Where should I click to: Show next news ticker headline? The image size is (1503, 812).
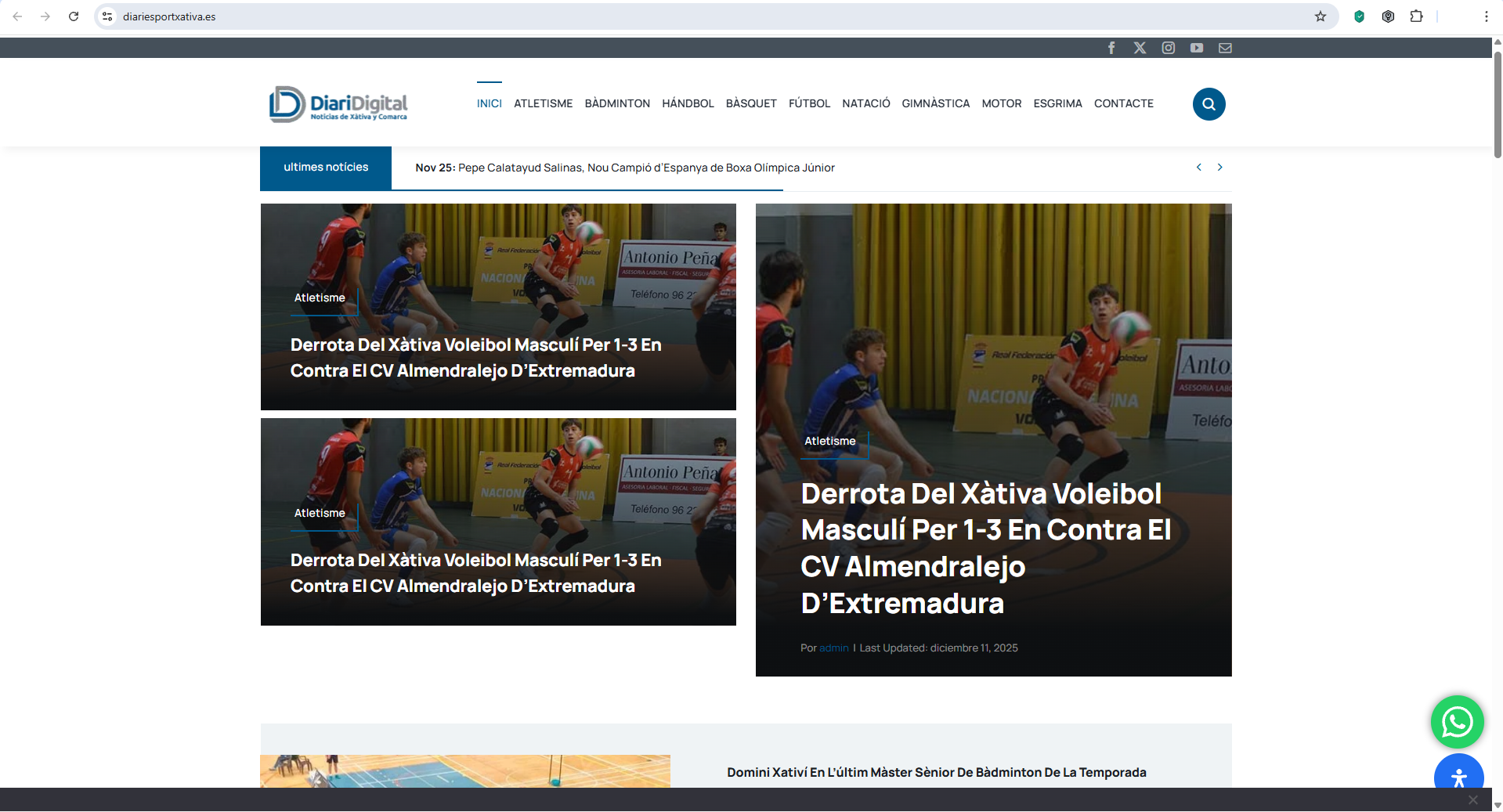[x=1219, y=167]
